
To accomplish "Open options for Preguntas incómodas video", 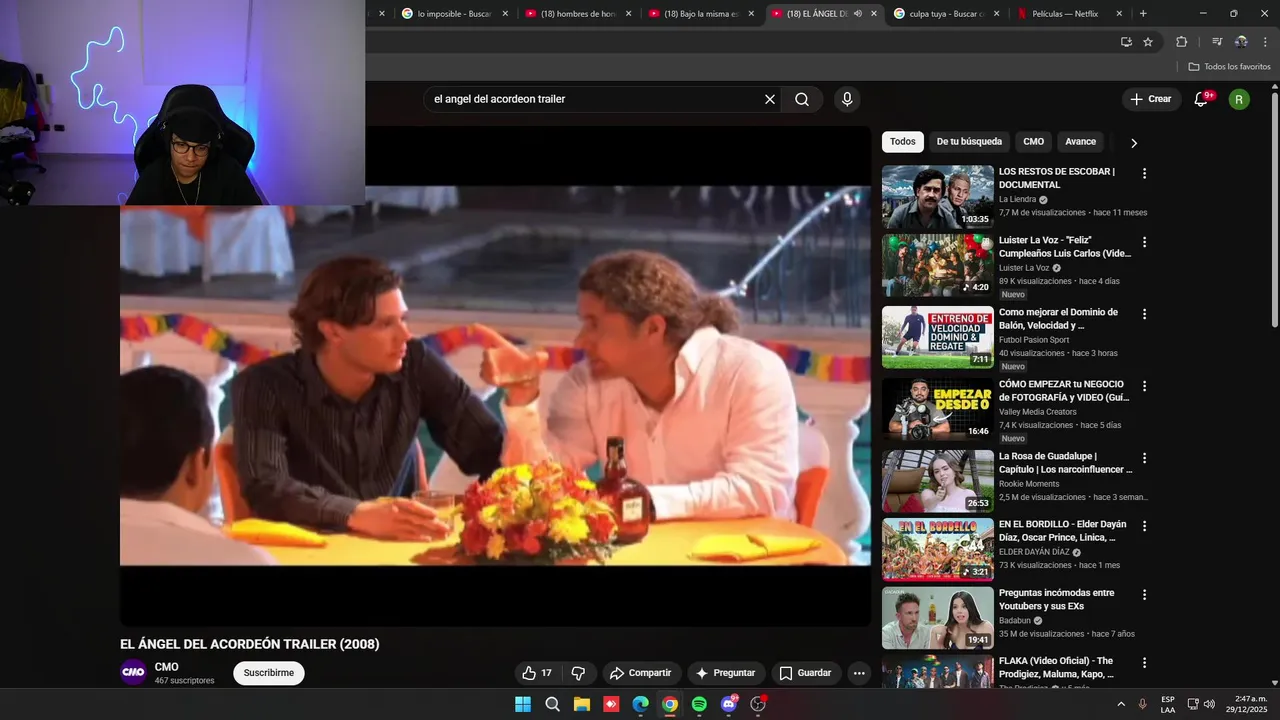I will pyautogui.click(x=1144, y=595).
